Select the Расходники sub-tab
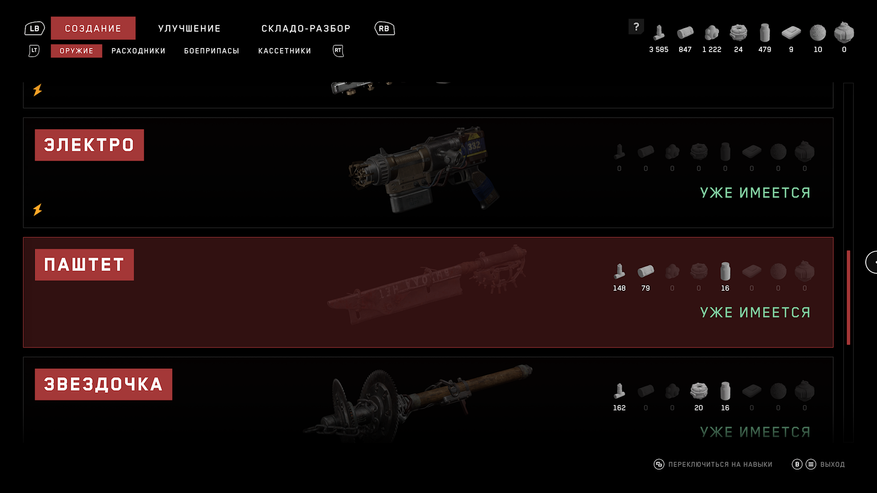Image resolution: width=877 pixels, height=493 pixels. (138, 51)
